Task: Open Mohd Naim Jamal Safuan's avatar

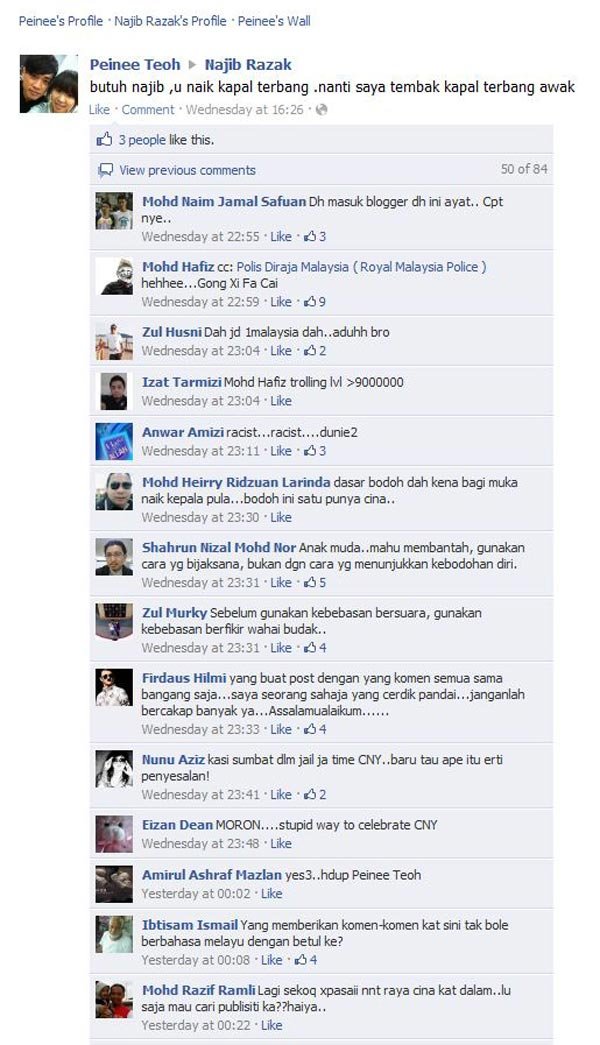Action: pos(114,211)
